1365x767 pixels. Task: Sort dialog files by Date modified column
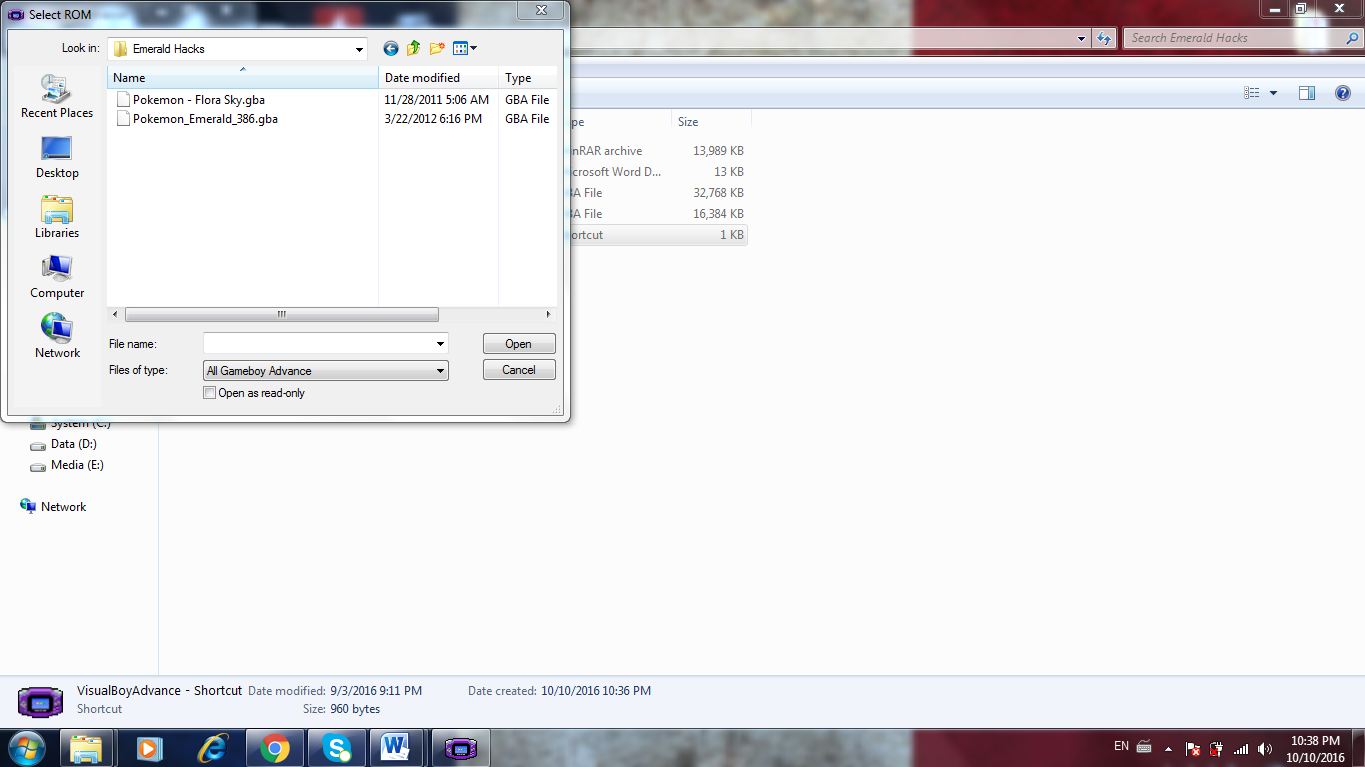(x=438, y=77)
